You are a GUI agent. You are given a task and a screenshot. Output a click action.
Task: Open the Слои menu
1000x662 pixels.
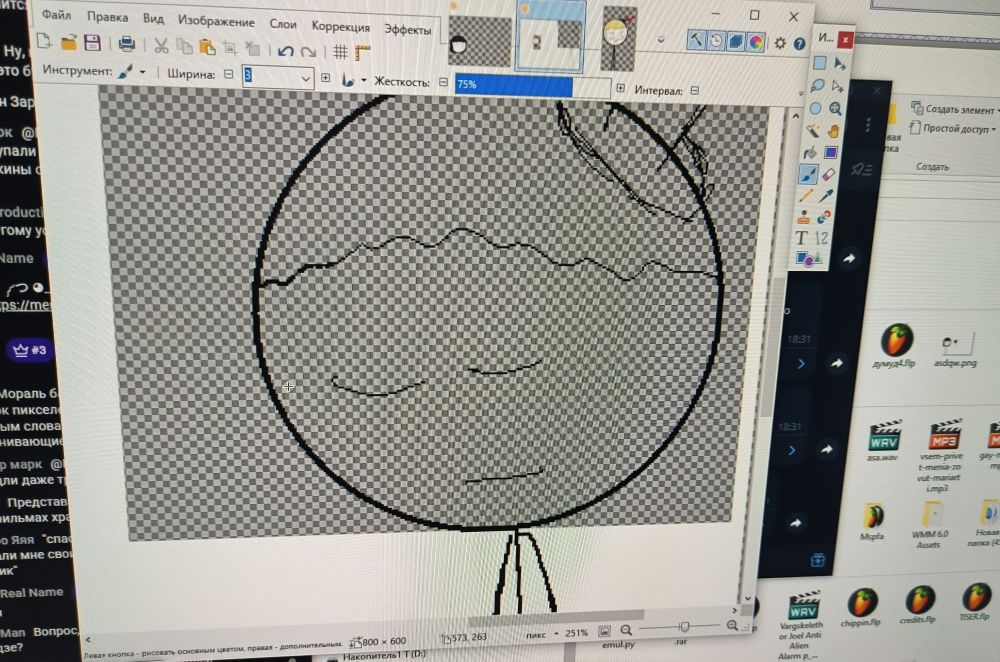(x=283, y=24)
